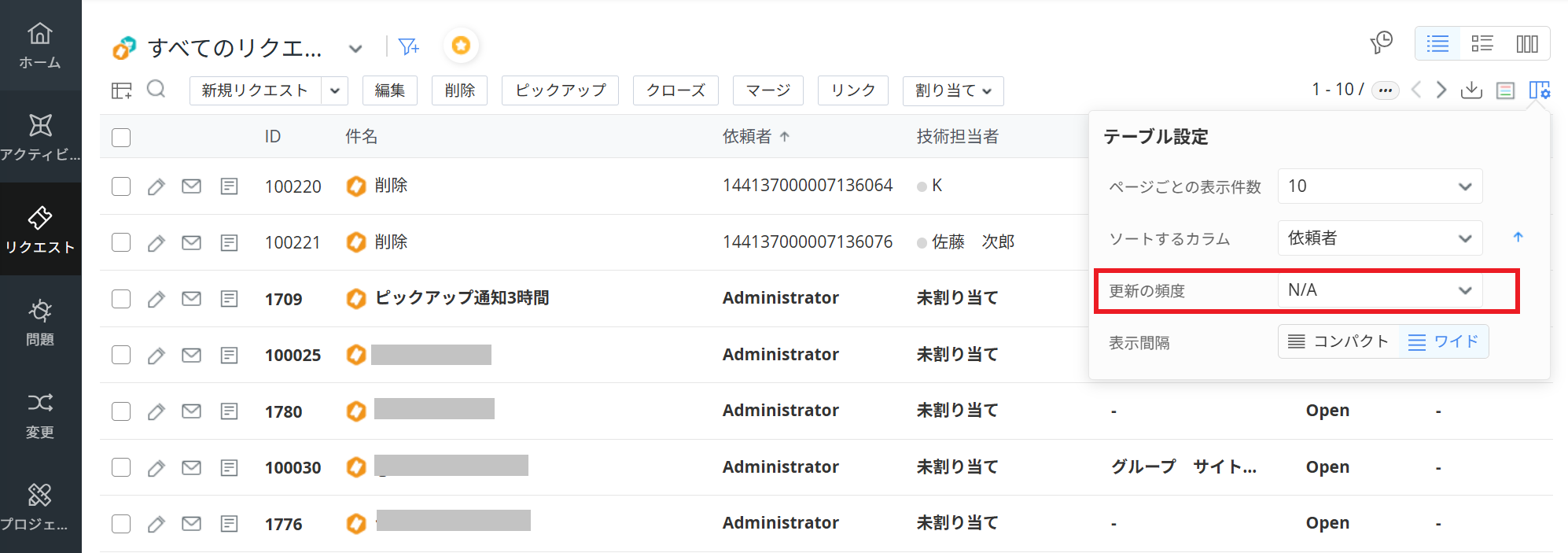Expand ページごとの表示件数 dropdown showing 10
Screen dimensions: 1568x553
(1379, 186)
